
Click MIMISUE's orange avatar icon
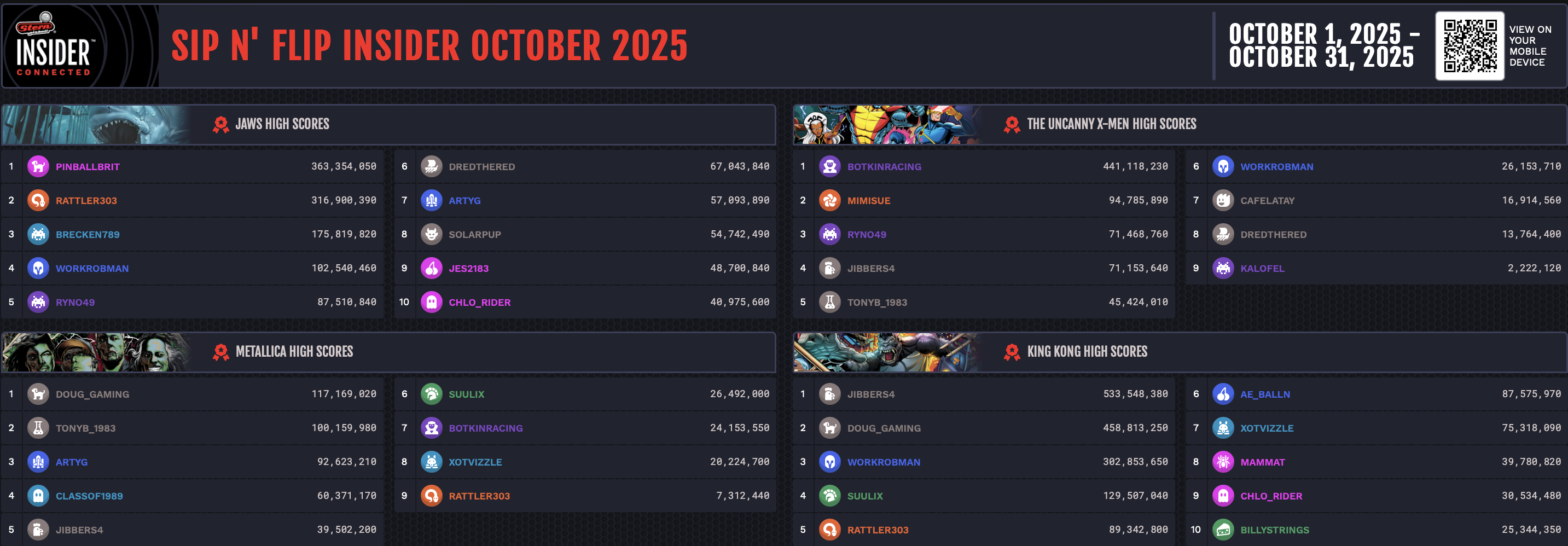point(829,200)
